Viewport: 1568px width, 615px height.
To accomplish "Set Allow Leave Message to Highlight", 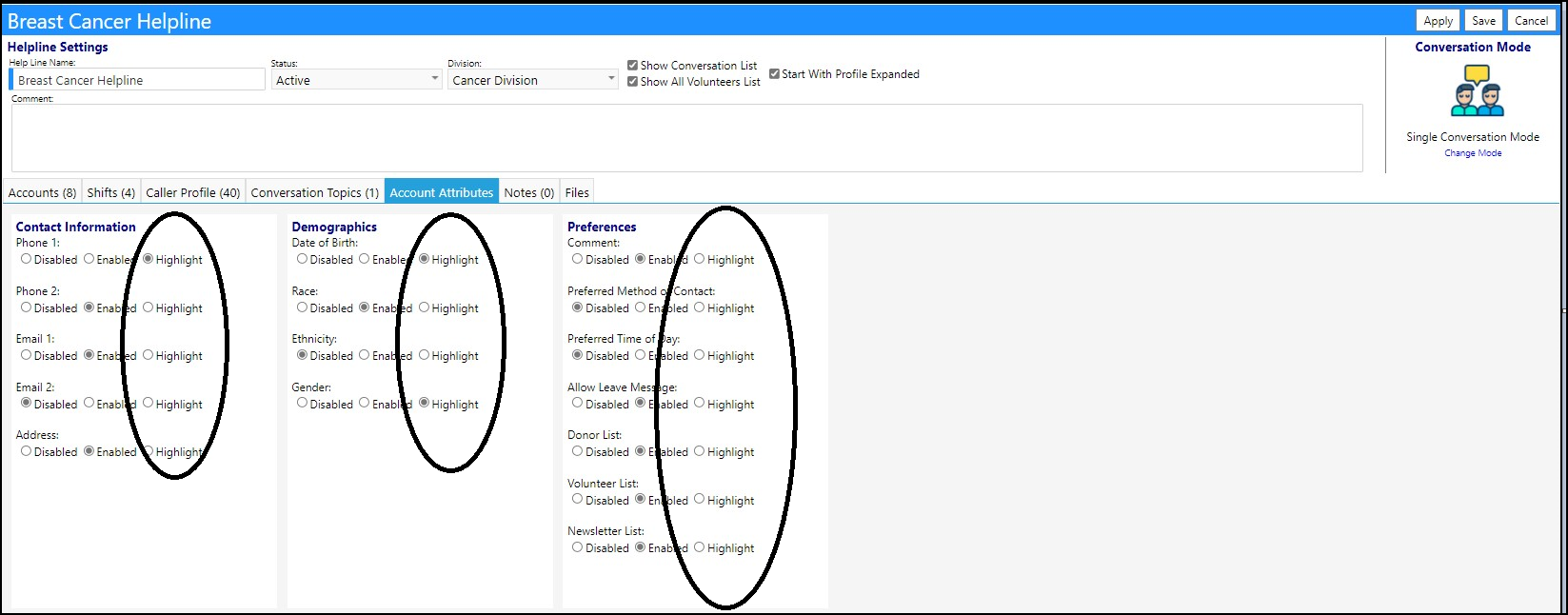I will click(x=699, y=404).
